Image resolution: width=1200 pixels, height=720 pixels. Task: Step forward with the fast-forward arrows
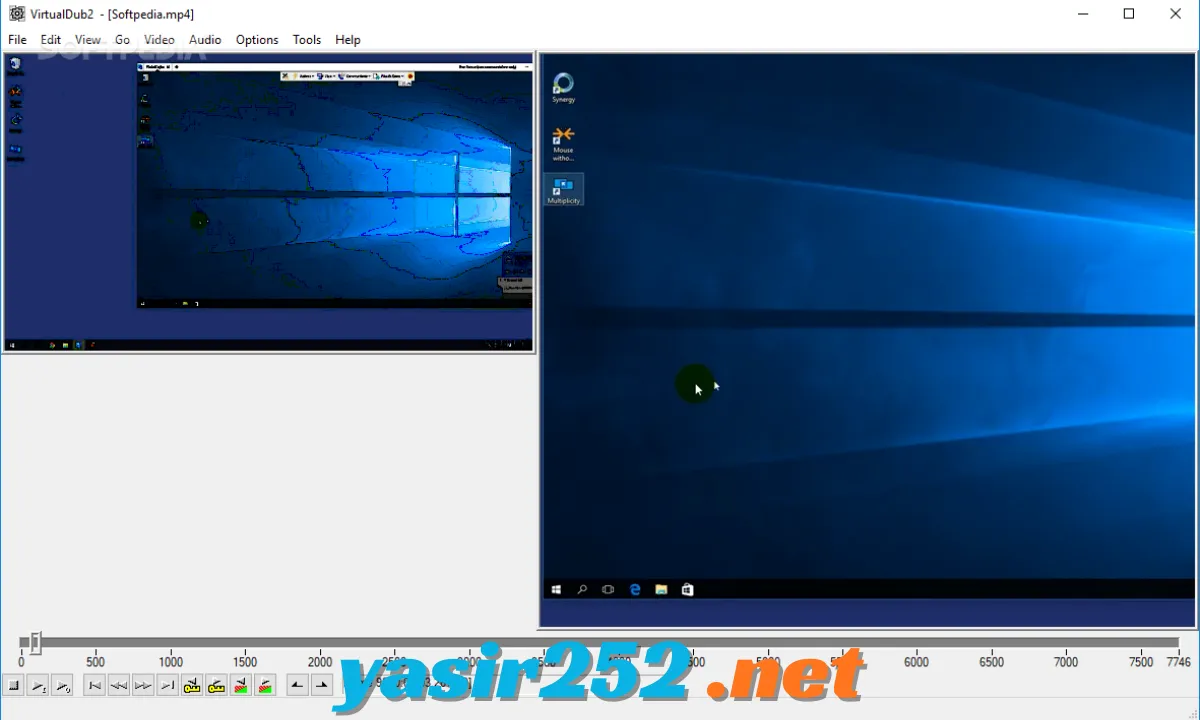coord(143,685)
